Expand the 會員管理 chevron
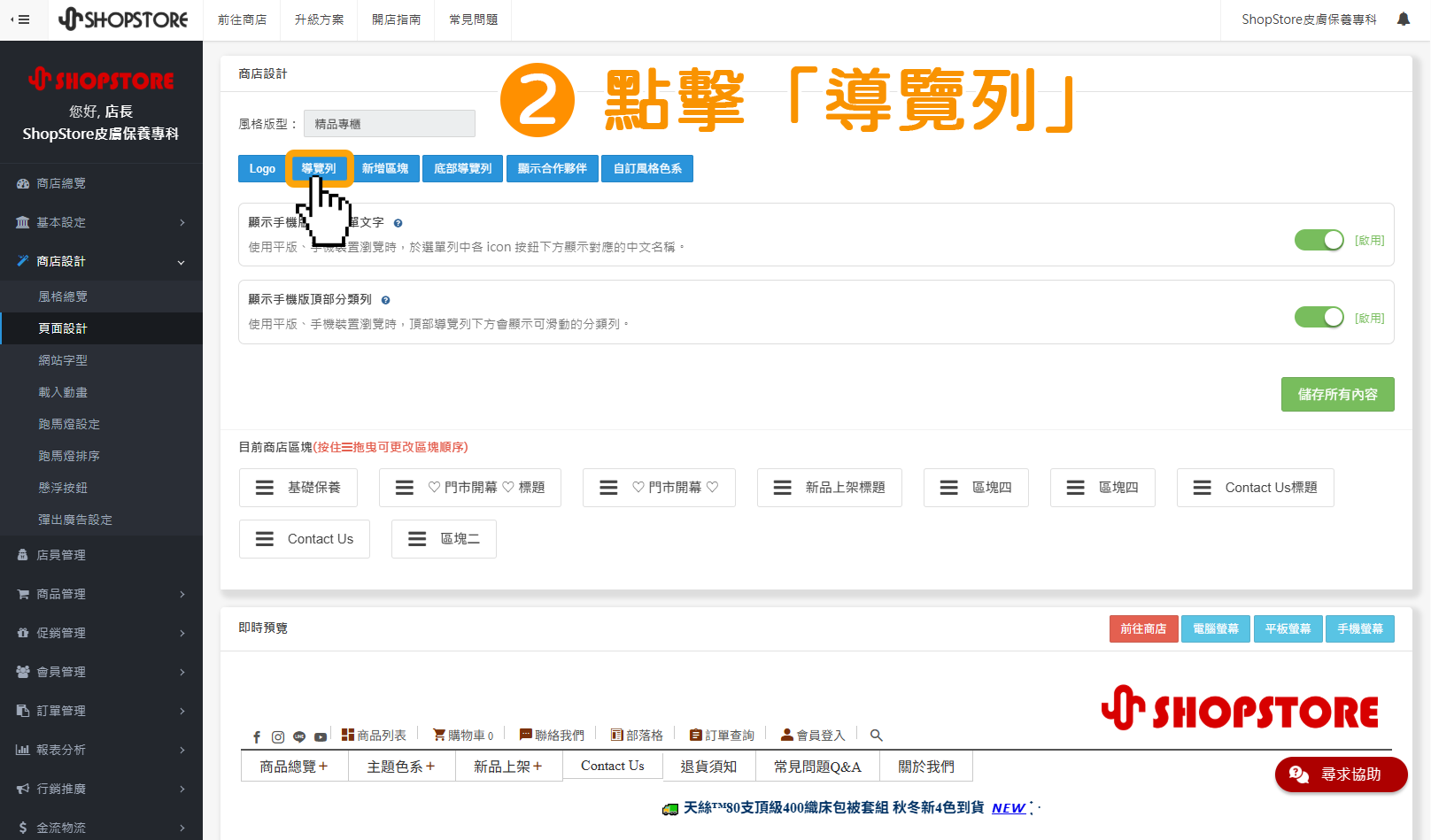The image size is (1431, 840). tap(182, 672)
